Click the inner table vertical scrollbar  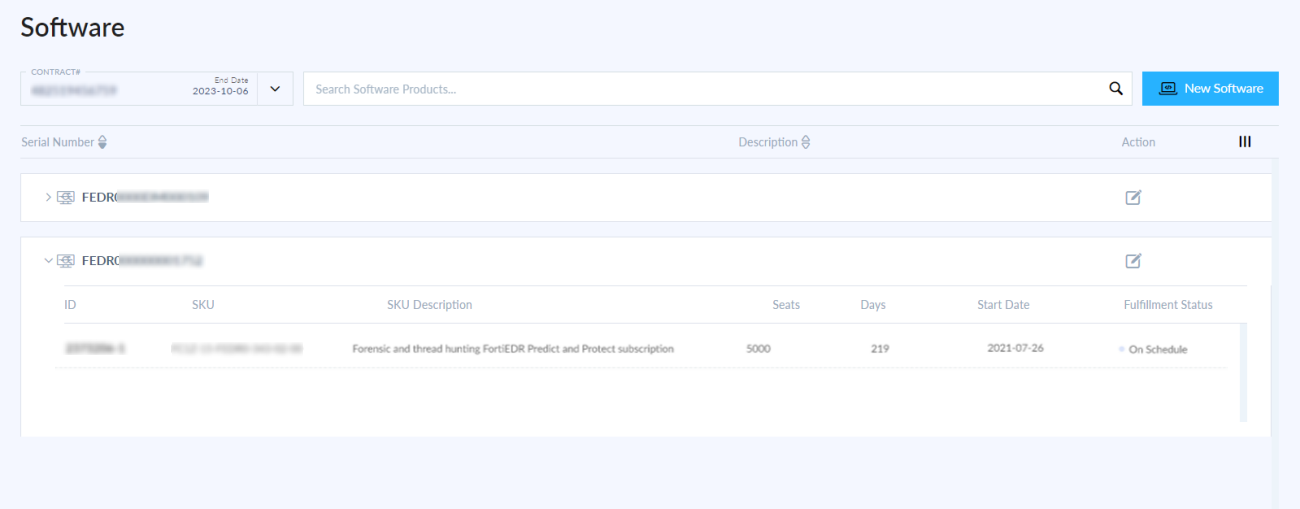(x=1243, y=371)
